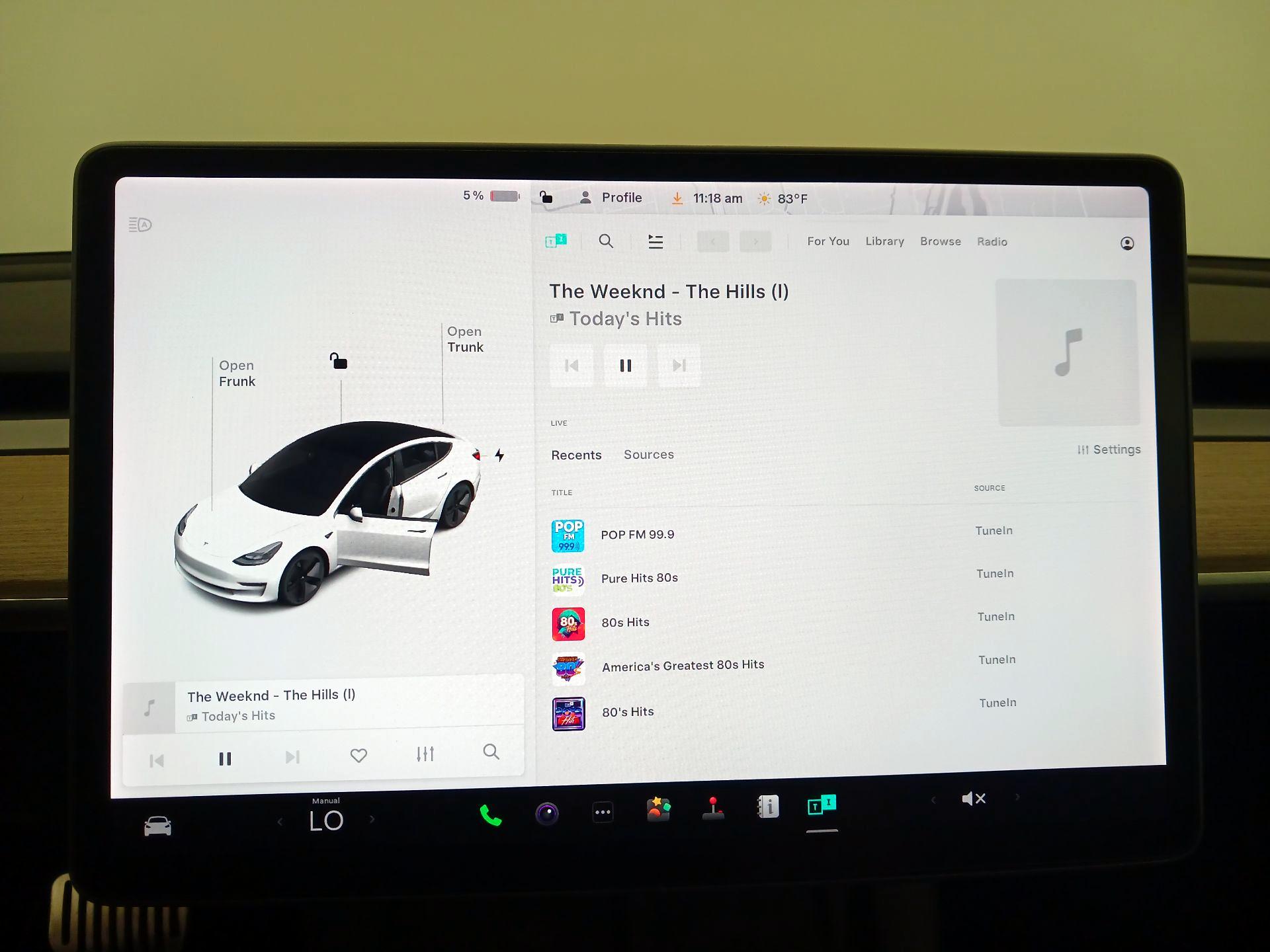The width and height of the screenshot is (1270, 952).
Task: Go forward with media history arrow
Action: [755, 242]
